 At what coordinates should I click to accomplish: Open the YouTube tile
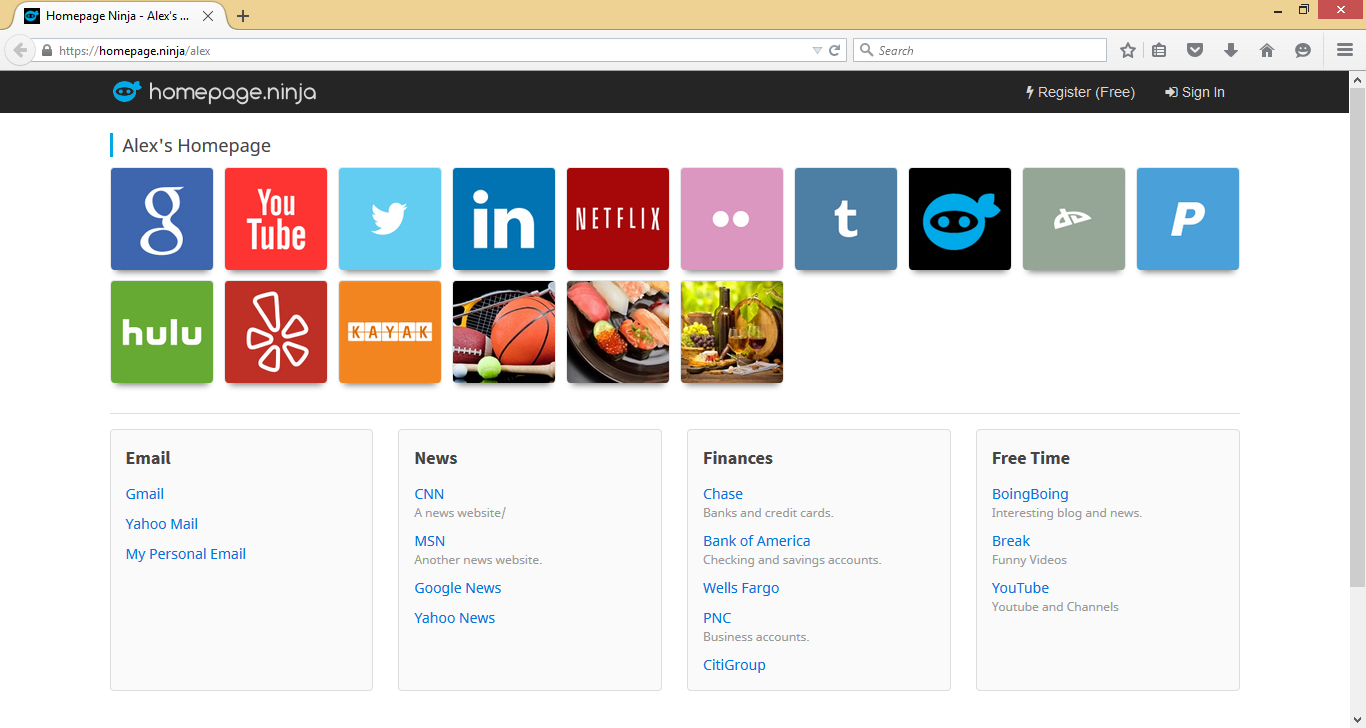coord(276,219)
